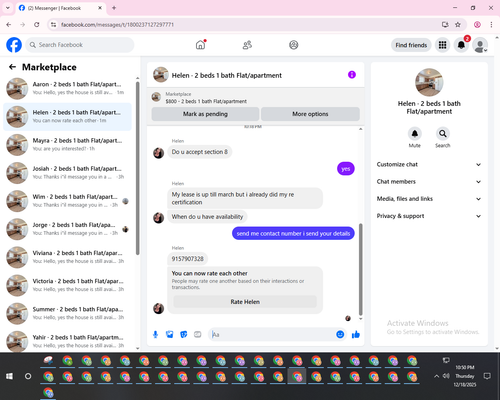Open the Wim conversation

coord(67,201)
